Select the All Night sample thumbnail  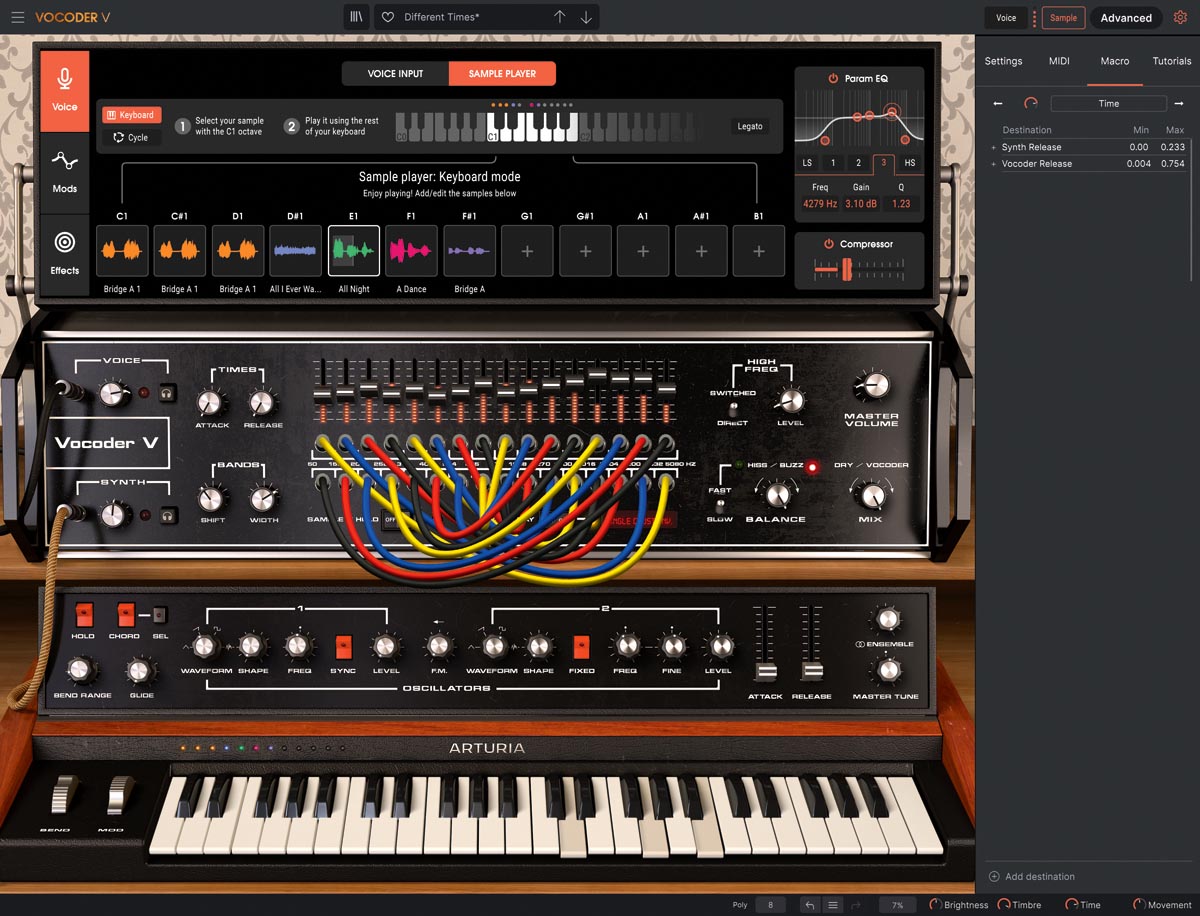[x=353, y=251]
